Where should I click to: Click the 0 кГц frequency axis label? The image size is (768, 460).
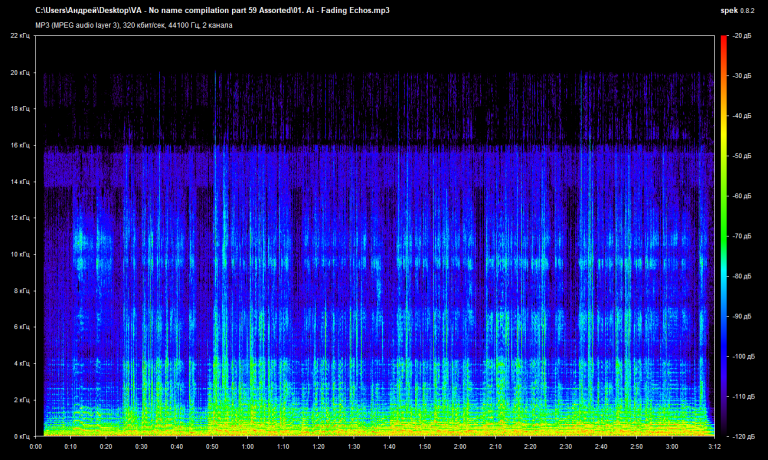click(22, 436)
